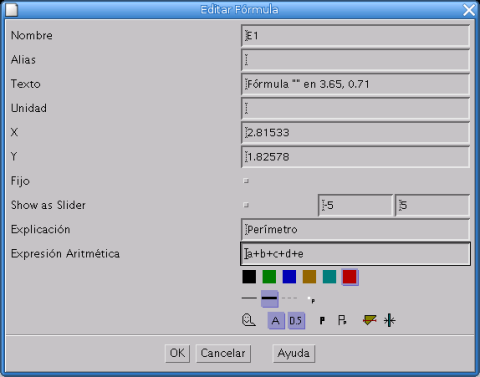This screenshot has height=377, width=480.
Task: Enable the Show as Slider checkbox
Action: point(246,205)
